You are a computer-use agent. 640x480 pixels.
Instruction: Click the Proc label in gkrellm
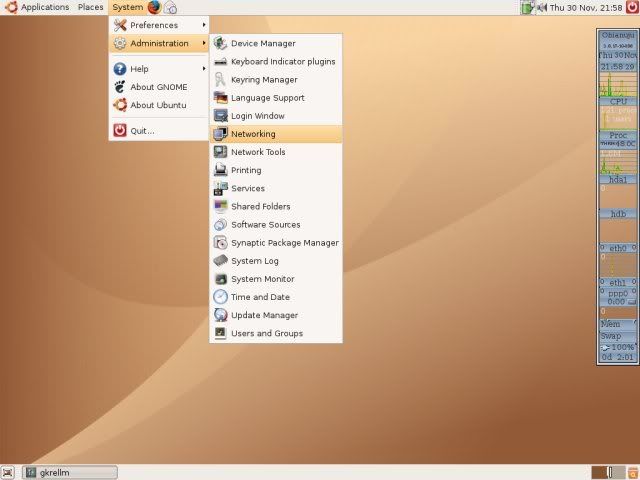(x=618, y=135)
